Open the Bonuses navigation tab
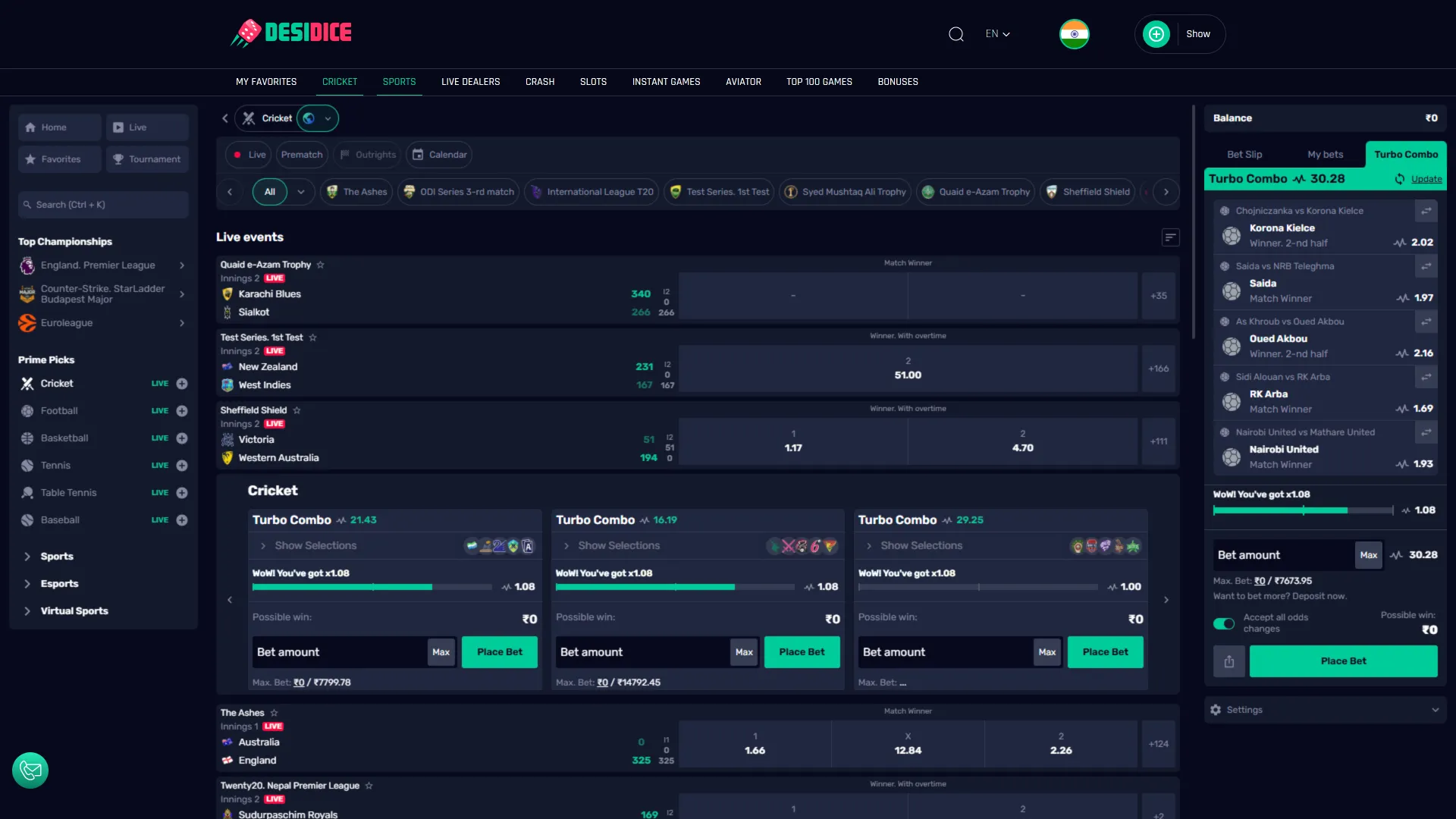The height and width of the screenshot is (819, 1456). (898, 81)
